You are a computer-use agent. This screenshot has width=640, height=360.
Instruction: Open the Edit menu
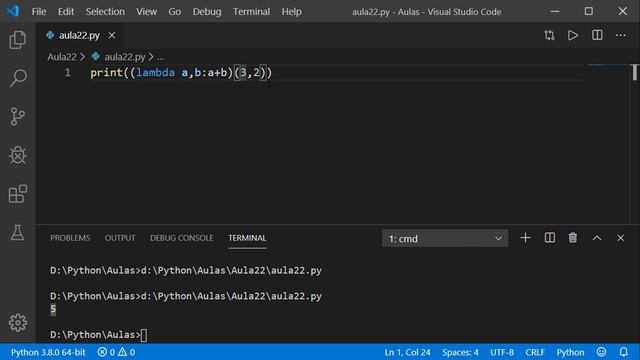(x=66, y=11)
